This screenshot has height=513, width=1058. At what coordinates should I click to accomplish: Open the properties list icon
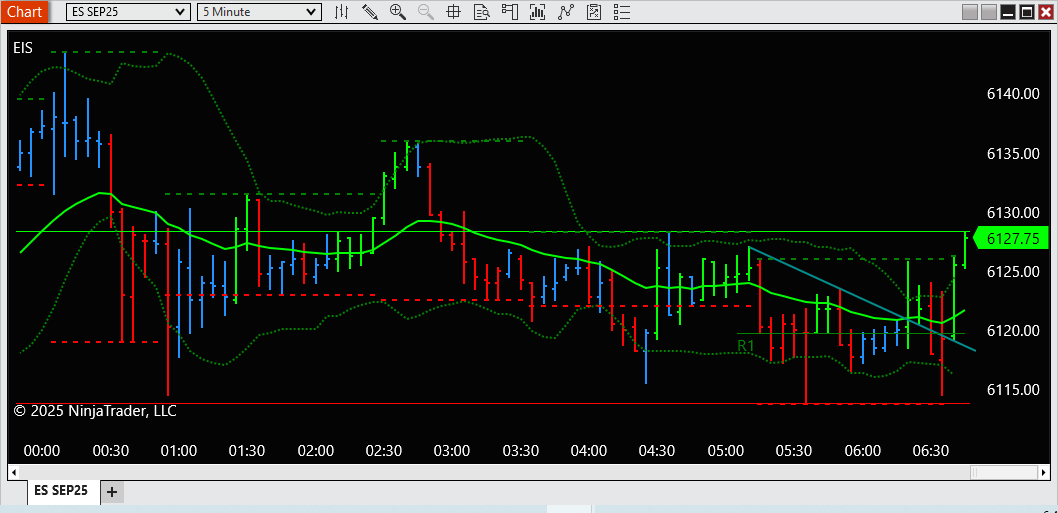[x=621, y=11]
